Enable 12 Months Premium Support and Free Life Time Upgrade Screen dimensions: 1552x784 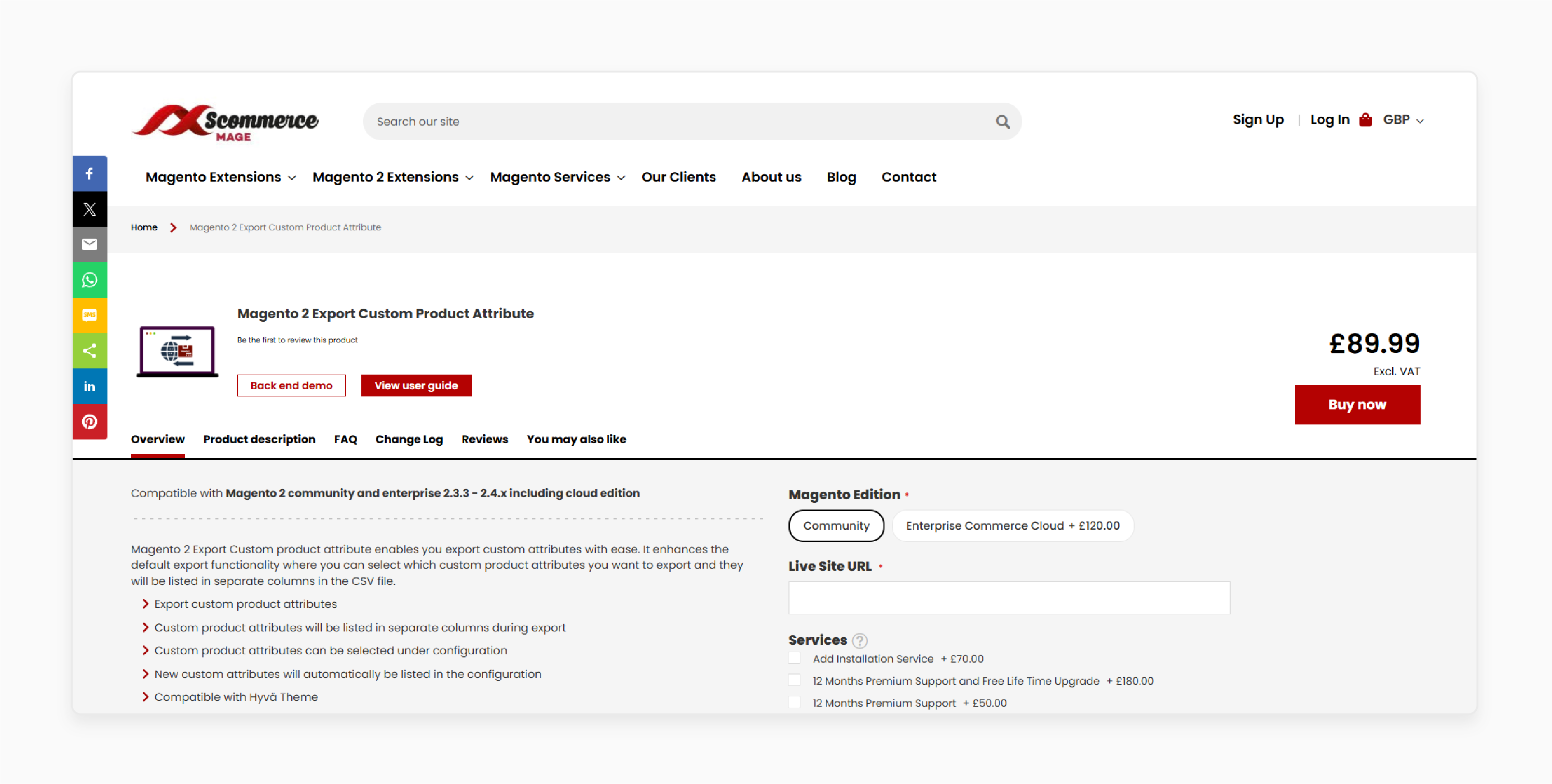795,680
